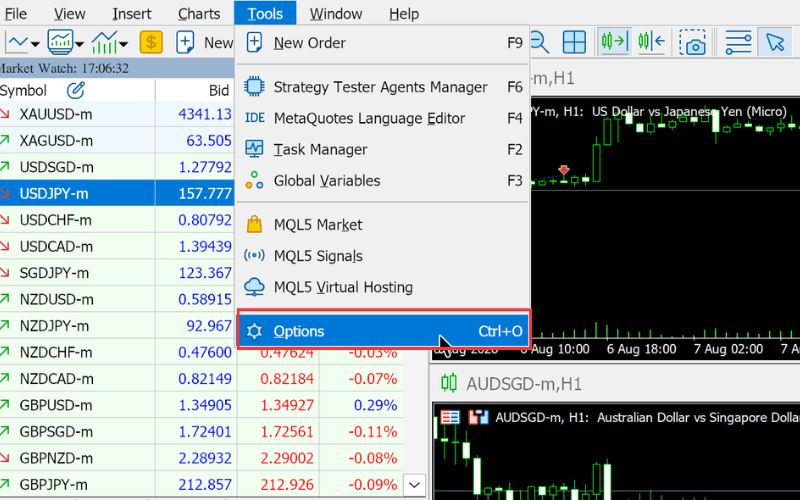The height and width of the screenshot is (500, 800).
Task: Open Global Variables entry
Action: 384,180
